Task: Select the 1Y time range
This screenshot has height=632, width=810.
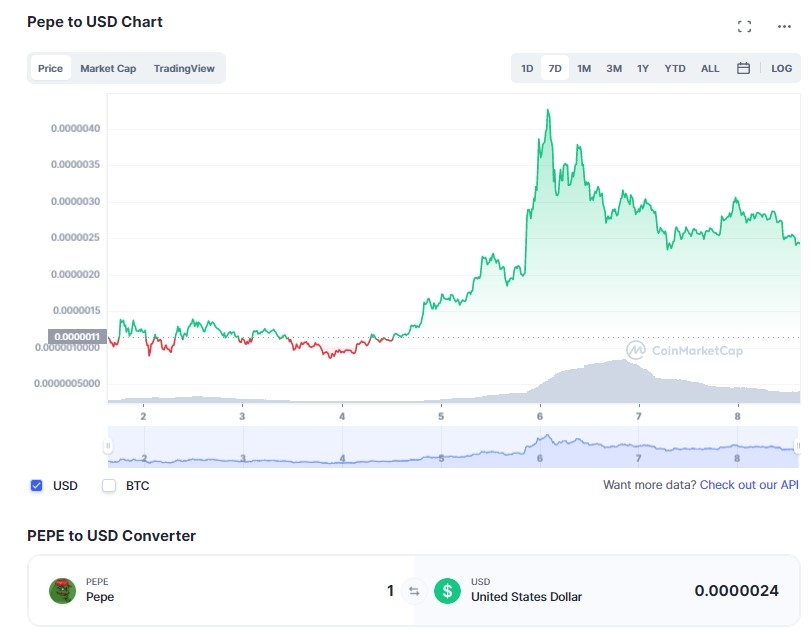Action: coord(643,68)
